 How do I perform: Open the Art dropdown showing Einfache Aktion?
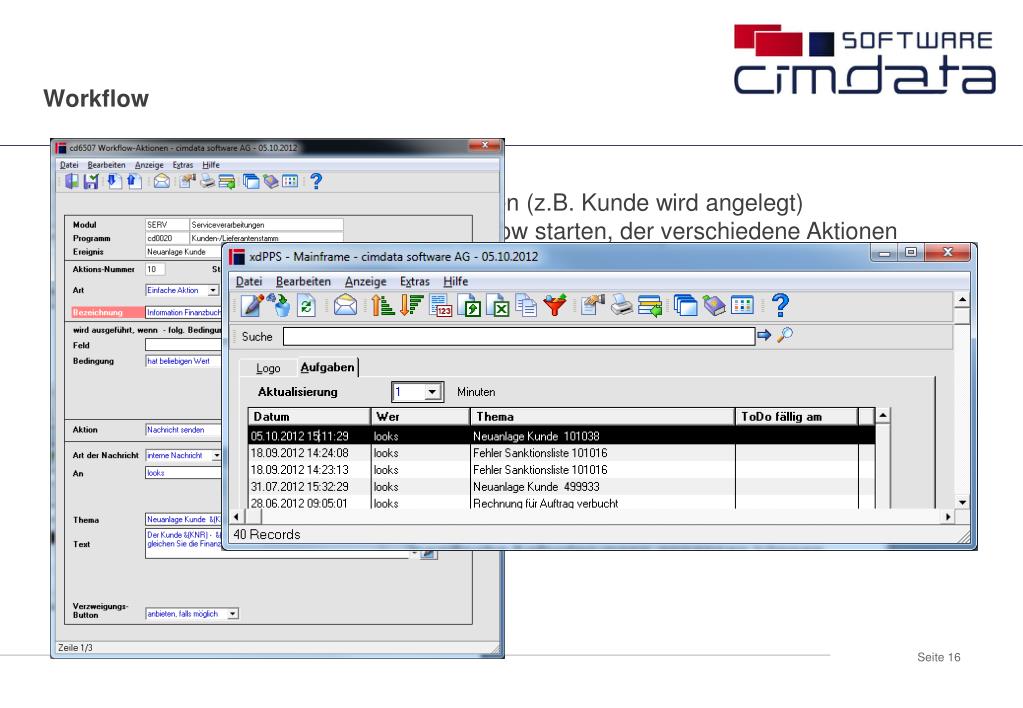213,290
